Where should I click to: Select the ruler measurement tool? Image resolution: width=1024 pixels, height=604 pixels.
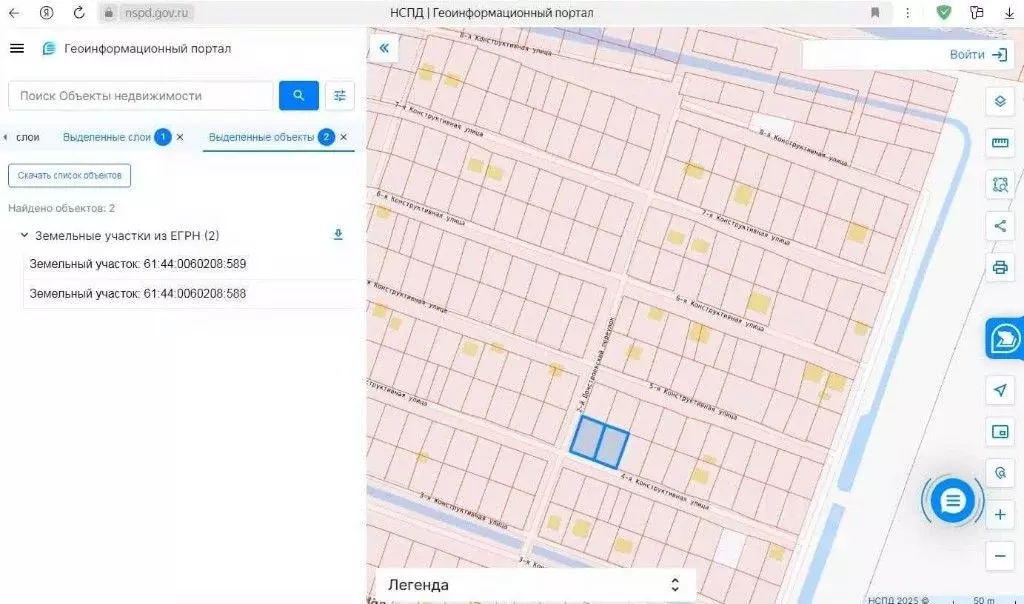pos(1000,143)
